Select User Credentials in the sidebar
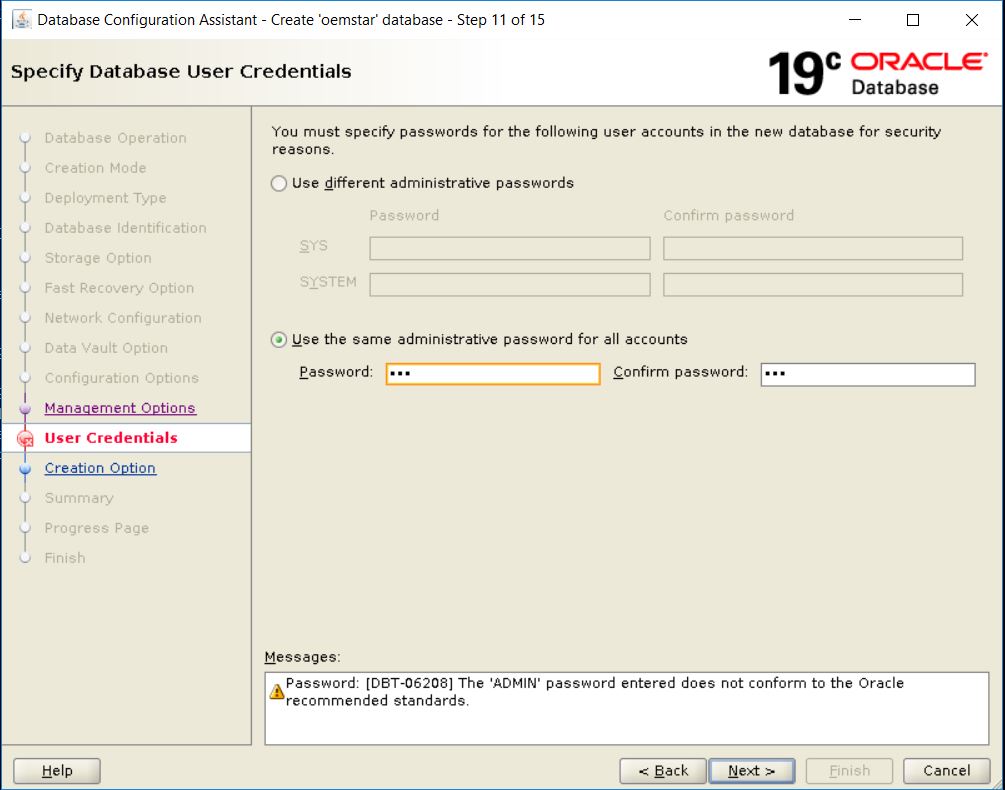1005x790 pixels. pyautogui.click(x=111, y=438)
